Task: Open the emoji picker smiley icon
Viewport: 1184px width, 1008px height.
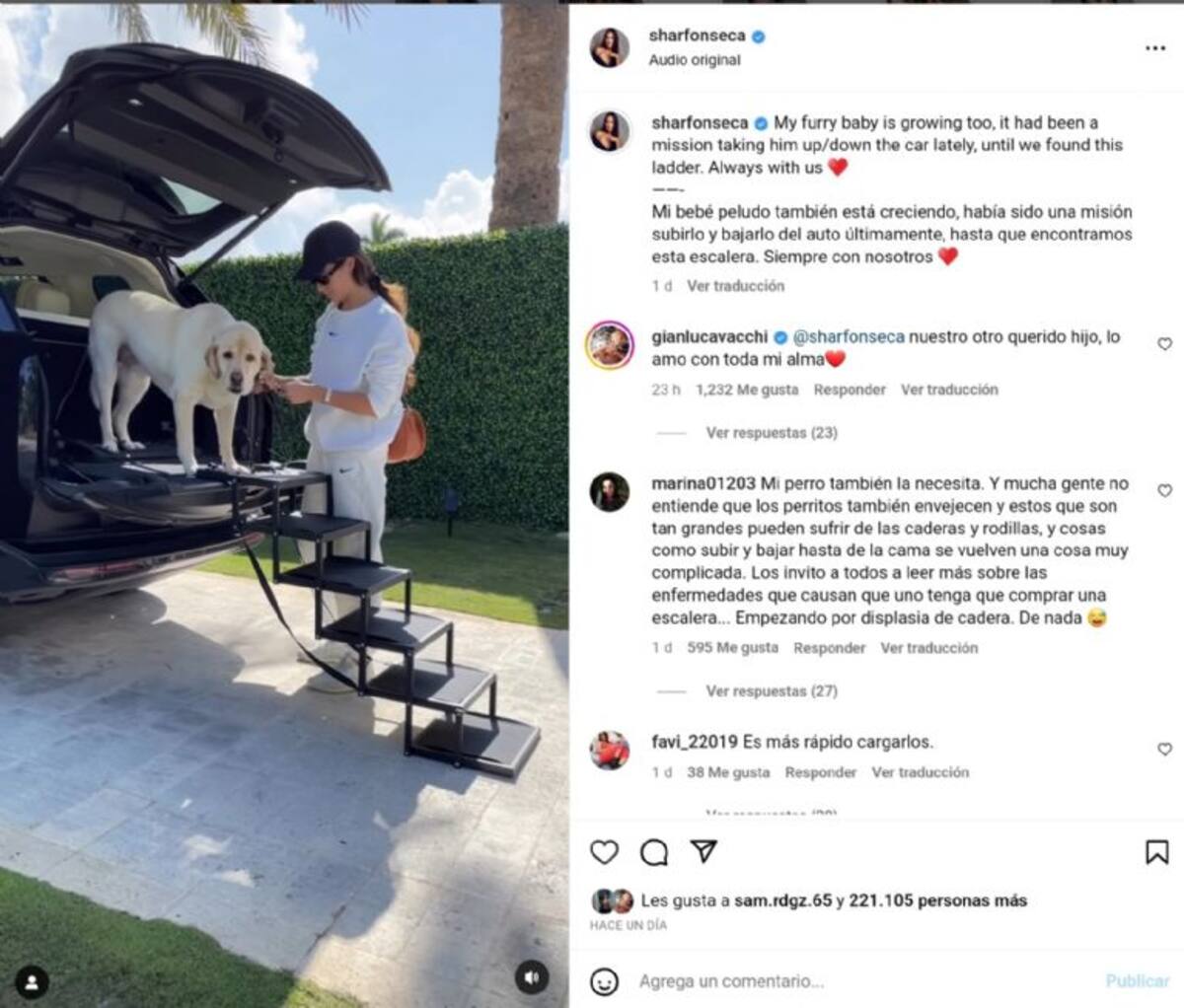Action: click(604, 981)
